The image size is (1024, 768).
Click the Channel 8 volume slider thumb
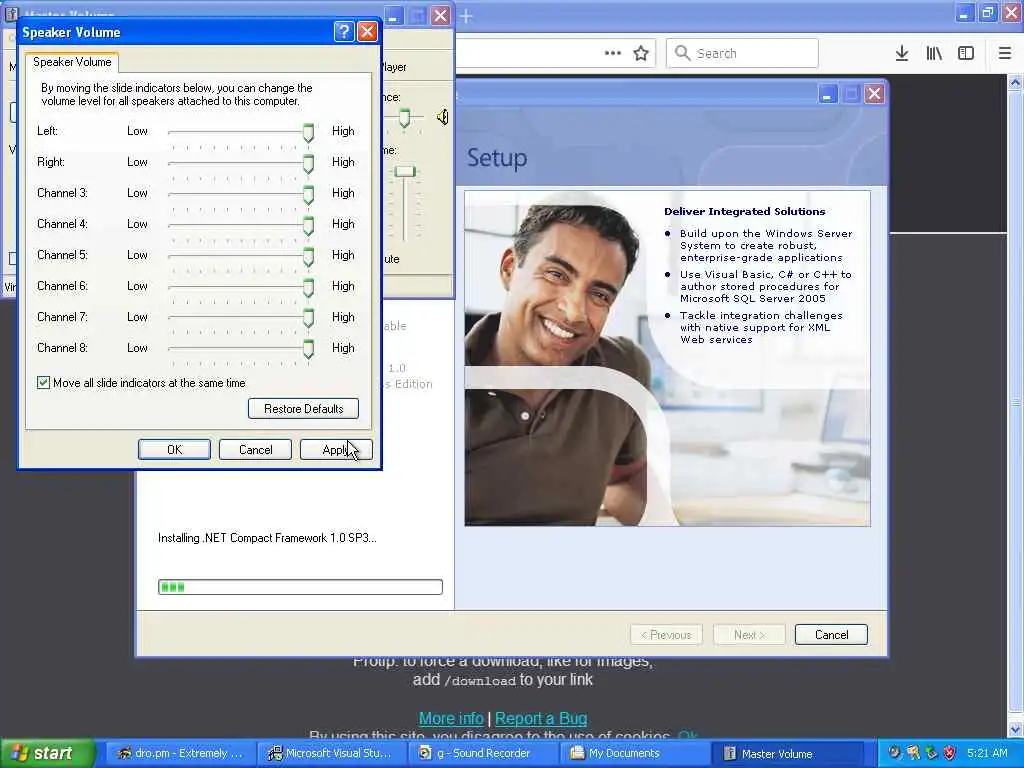click(x=308, y=350)
